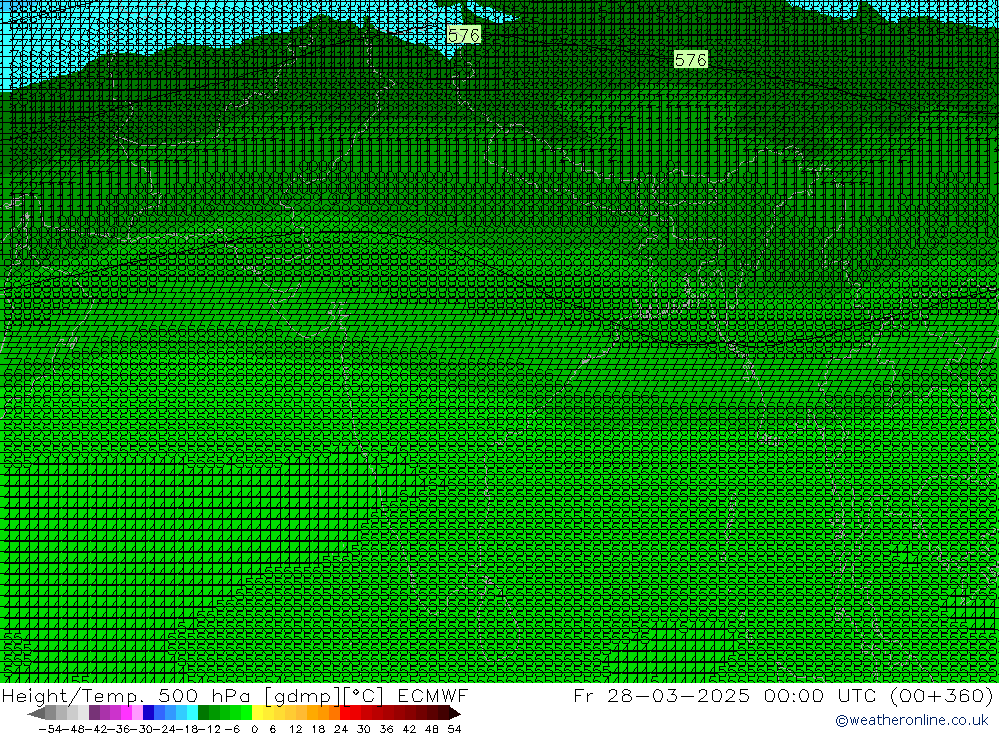This screenshot has height=733, width=1000.
Task: Click the '(00+360)' forecast hour label
Action: (941, 695)
